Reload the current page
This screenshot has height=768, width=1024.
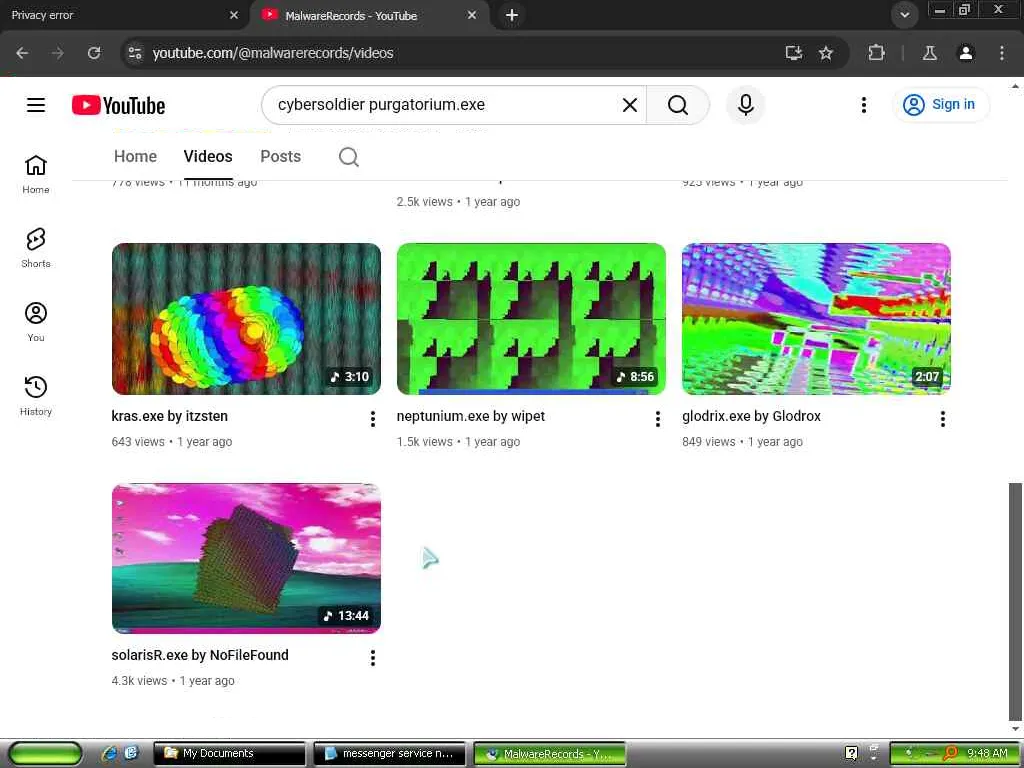click(x=94, y=53)
